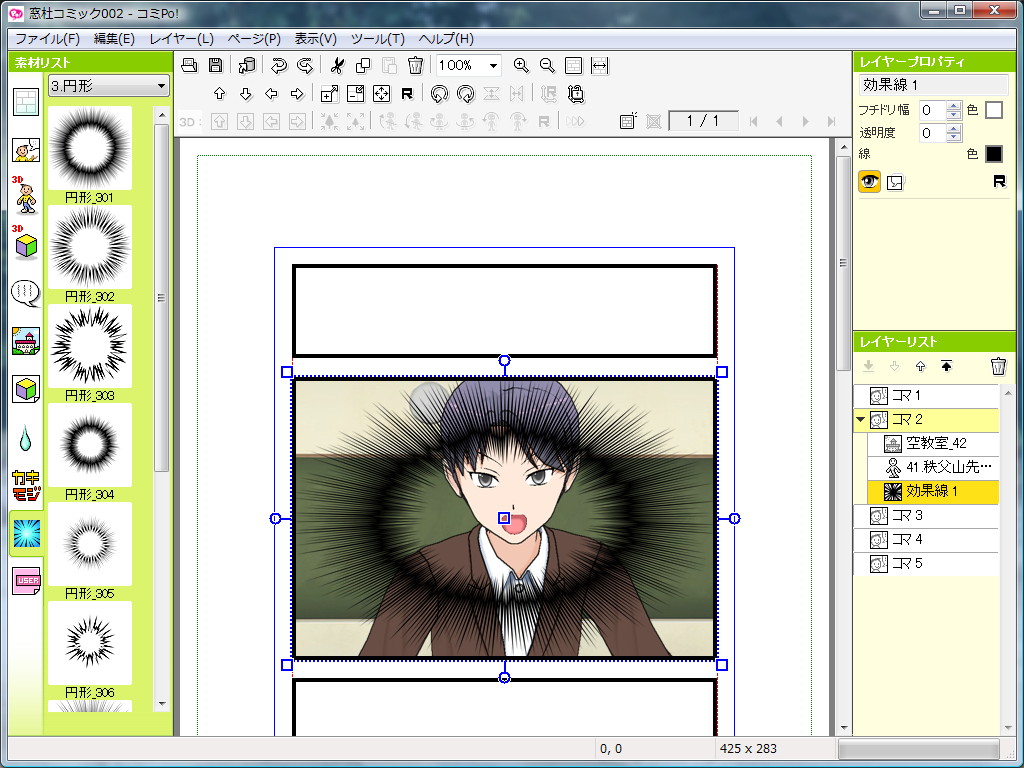This screenshot has width=1024, height=768.
Task: Fit whole page to view icon
Action: pyautogui.click(x=573, y=65)
